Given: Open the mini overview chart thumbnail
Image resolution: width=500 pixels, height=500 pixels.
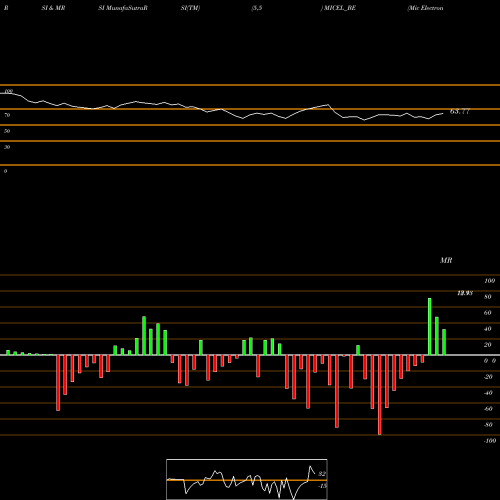Looking at the screenshot, I should pyautogui.click(x=247, y=479).
